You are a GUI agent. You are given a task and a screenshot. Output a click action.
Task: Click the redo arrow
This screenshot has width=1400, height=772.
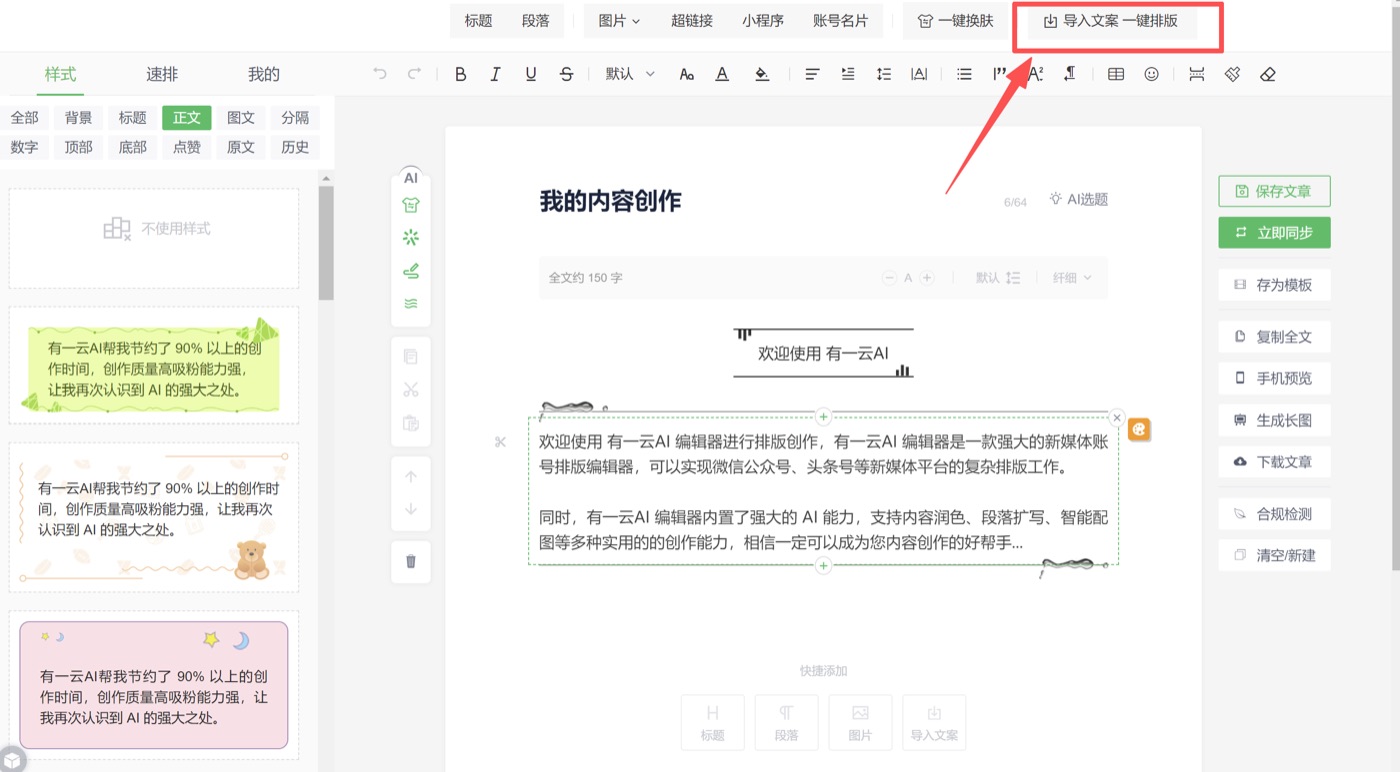[414, 74]
